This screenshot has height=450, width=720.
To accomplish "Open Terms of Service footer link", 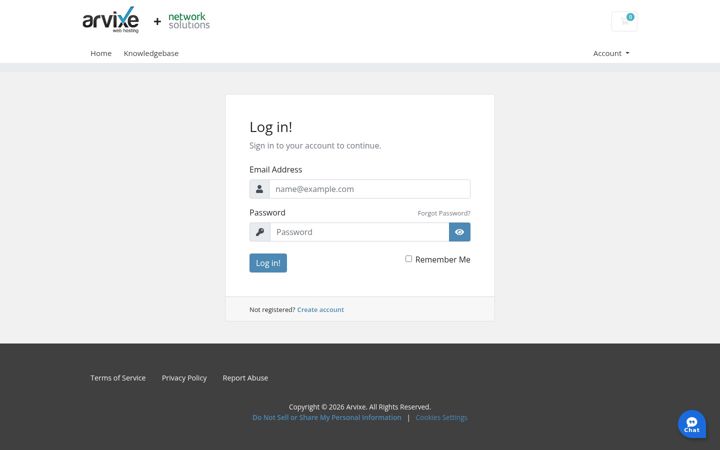I will coord(118,378).
